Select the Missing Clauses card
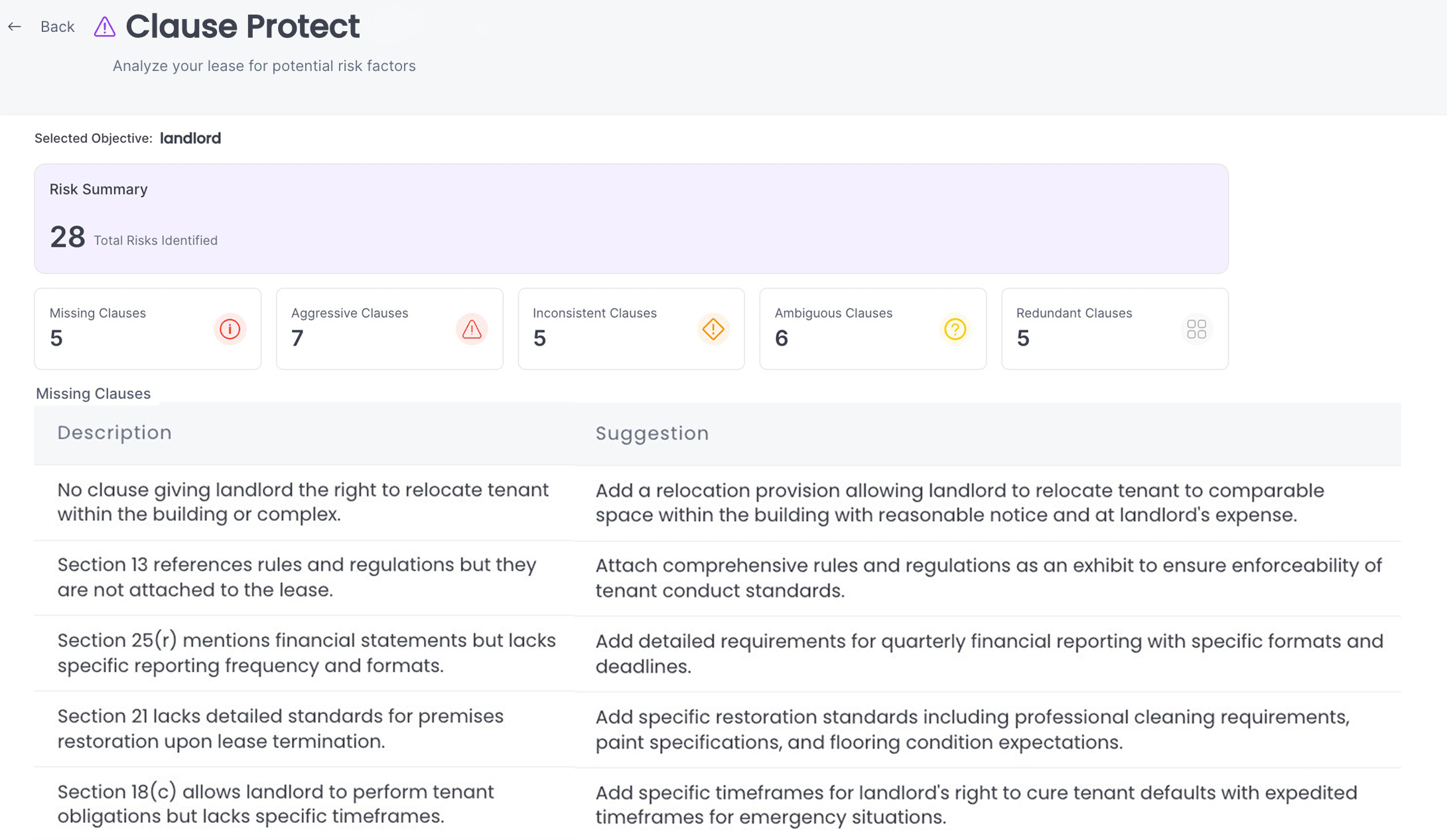This screenshot has height=840, width=1447. tap(147, 328)
